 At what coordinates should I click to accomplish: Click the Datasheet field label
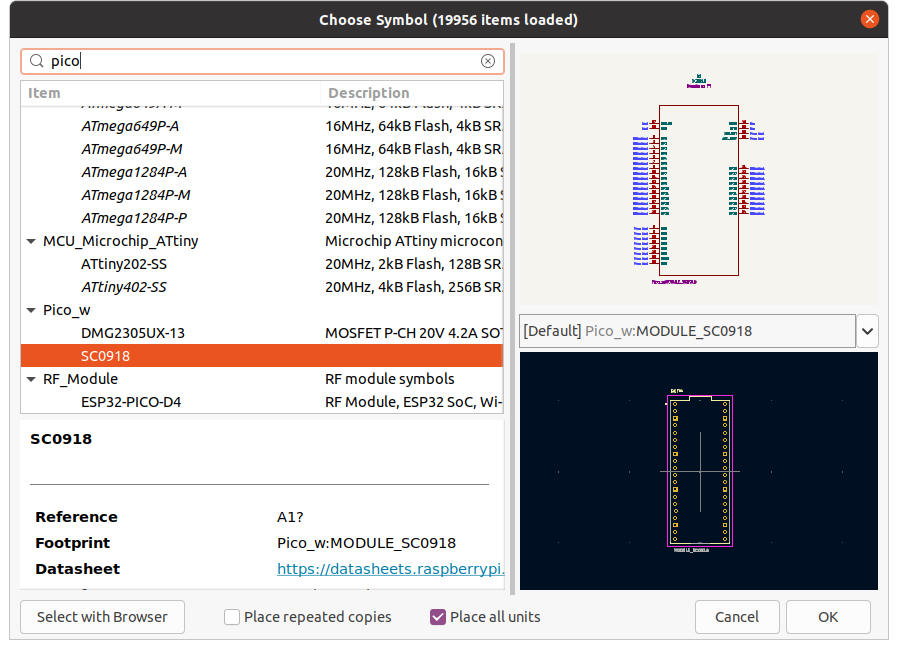(77, 569)
